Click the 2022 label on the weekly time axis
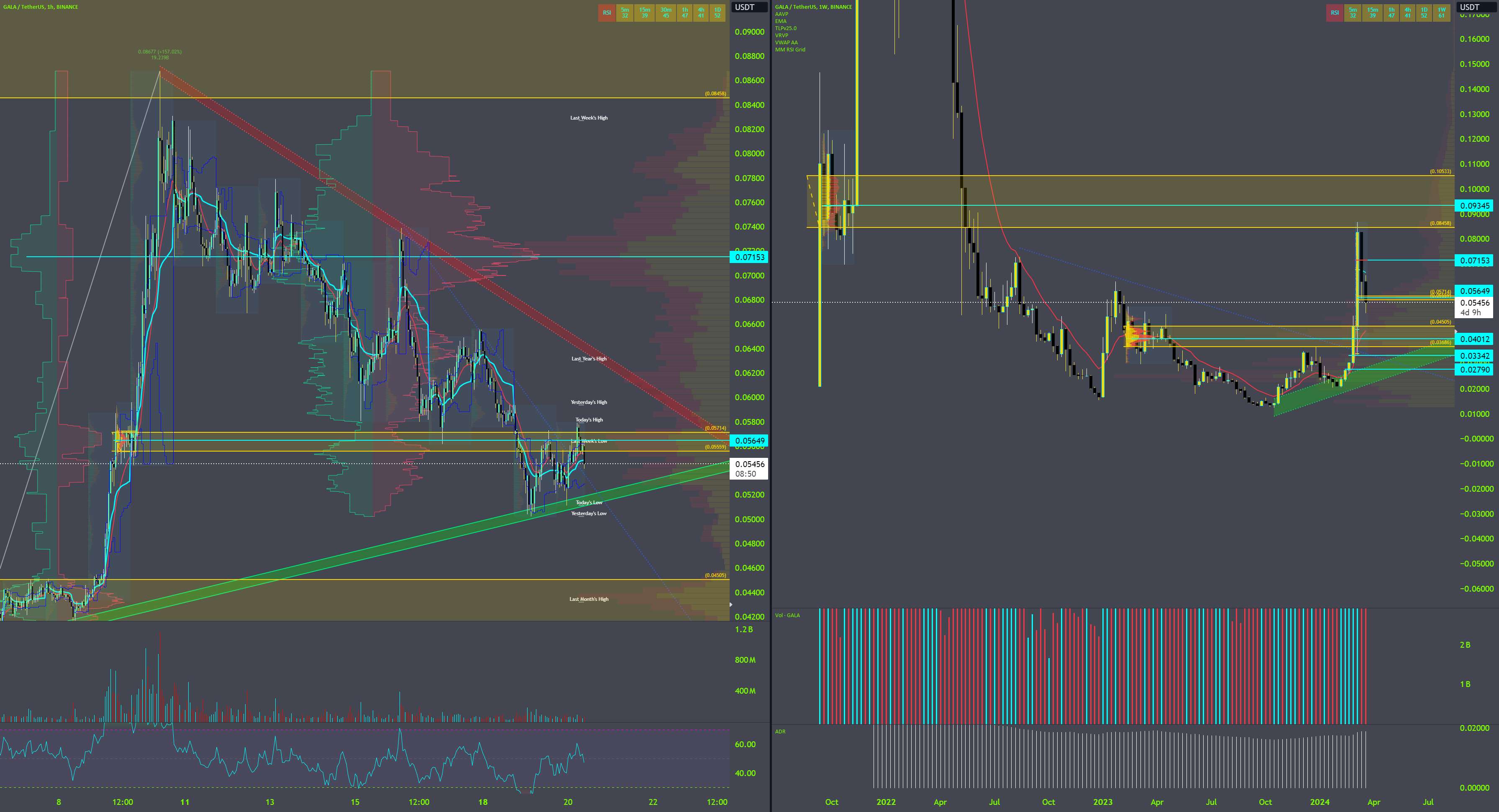Viewport: 1499px width, 812px height. 886,802
